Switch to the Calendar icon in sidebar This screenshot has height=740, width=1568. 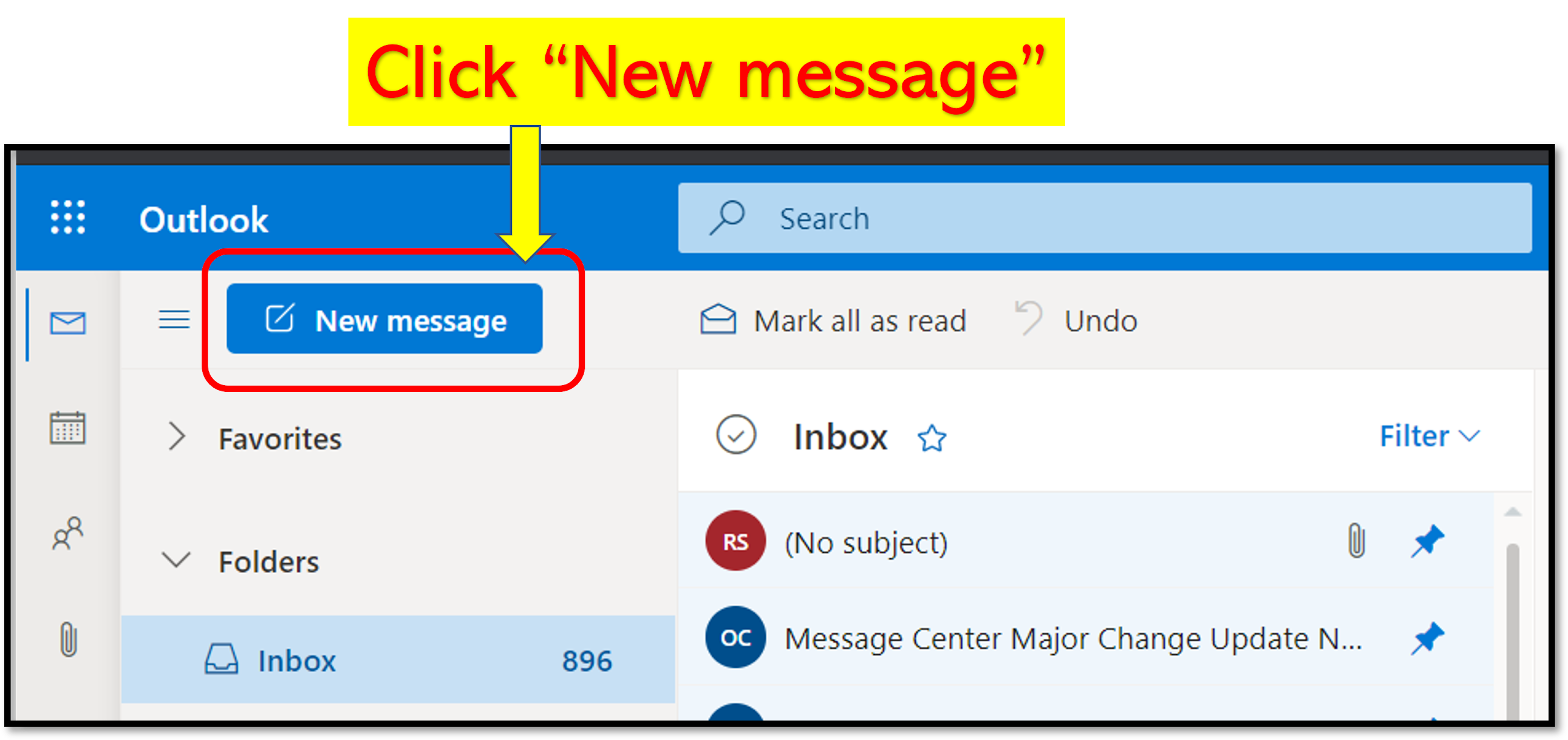click(67, 428)
